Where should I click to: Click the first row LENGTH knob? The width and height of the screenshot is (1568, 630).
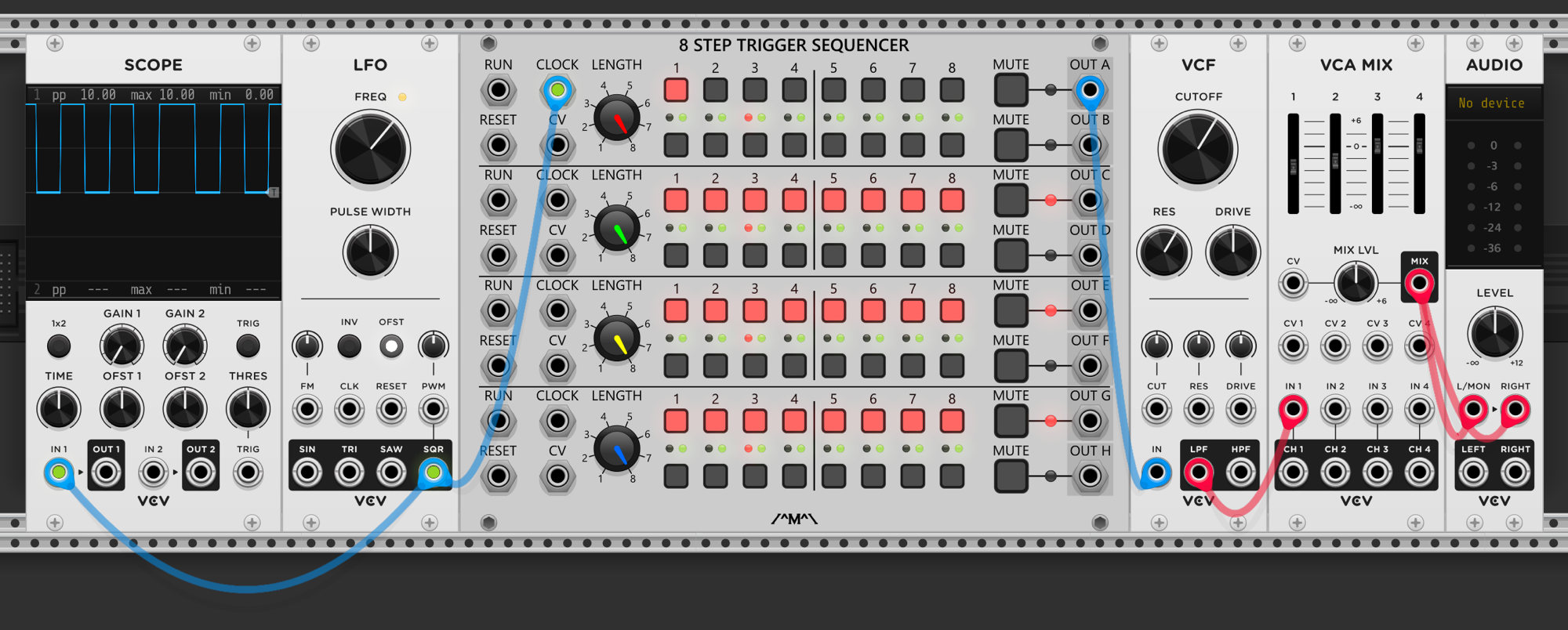click(x=617, y=118)
